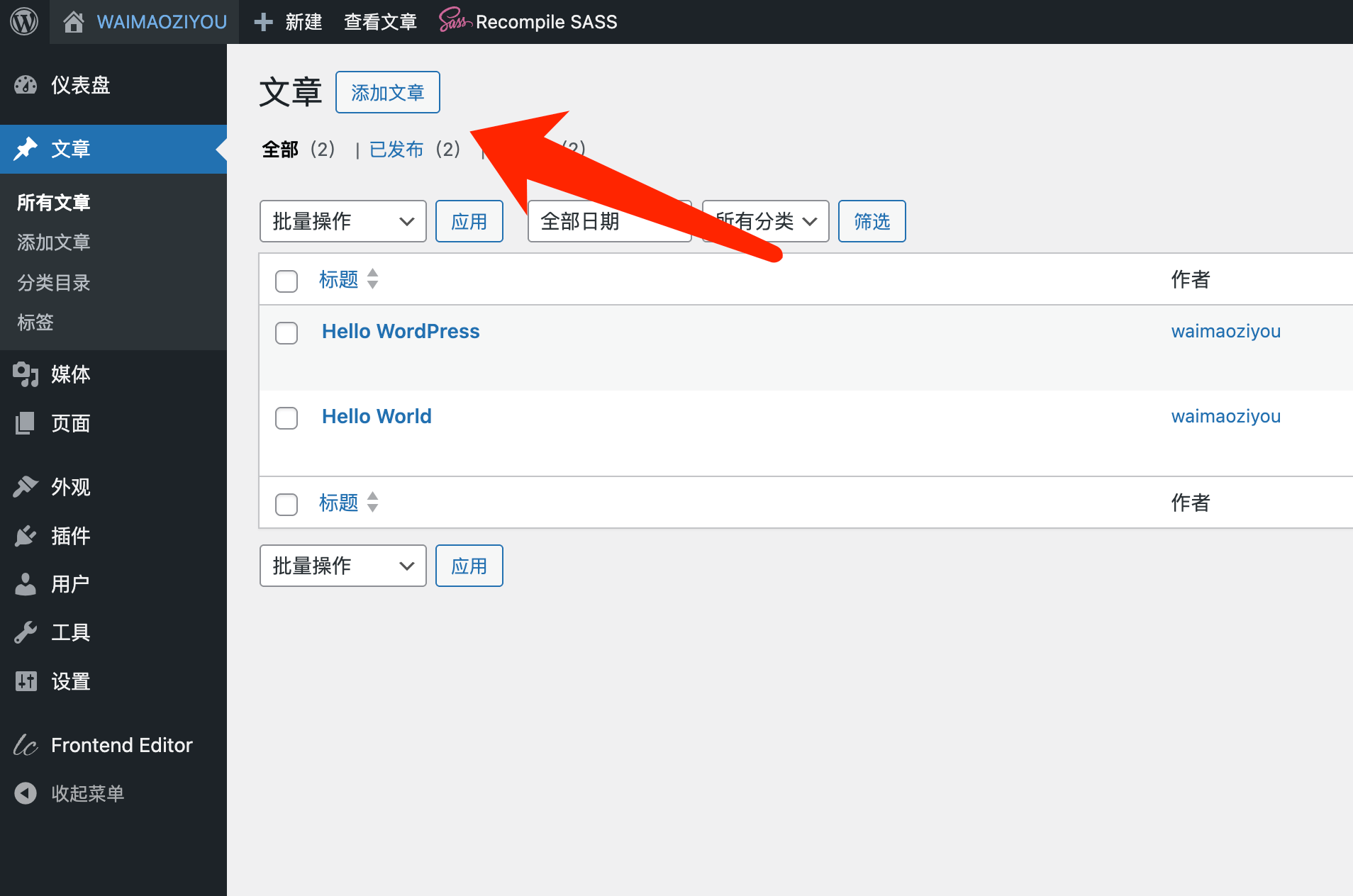1353x896 pixels.
Task: Open Categories submenu item in sidebar
Action: click(x=54, y=283)
